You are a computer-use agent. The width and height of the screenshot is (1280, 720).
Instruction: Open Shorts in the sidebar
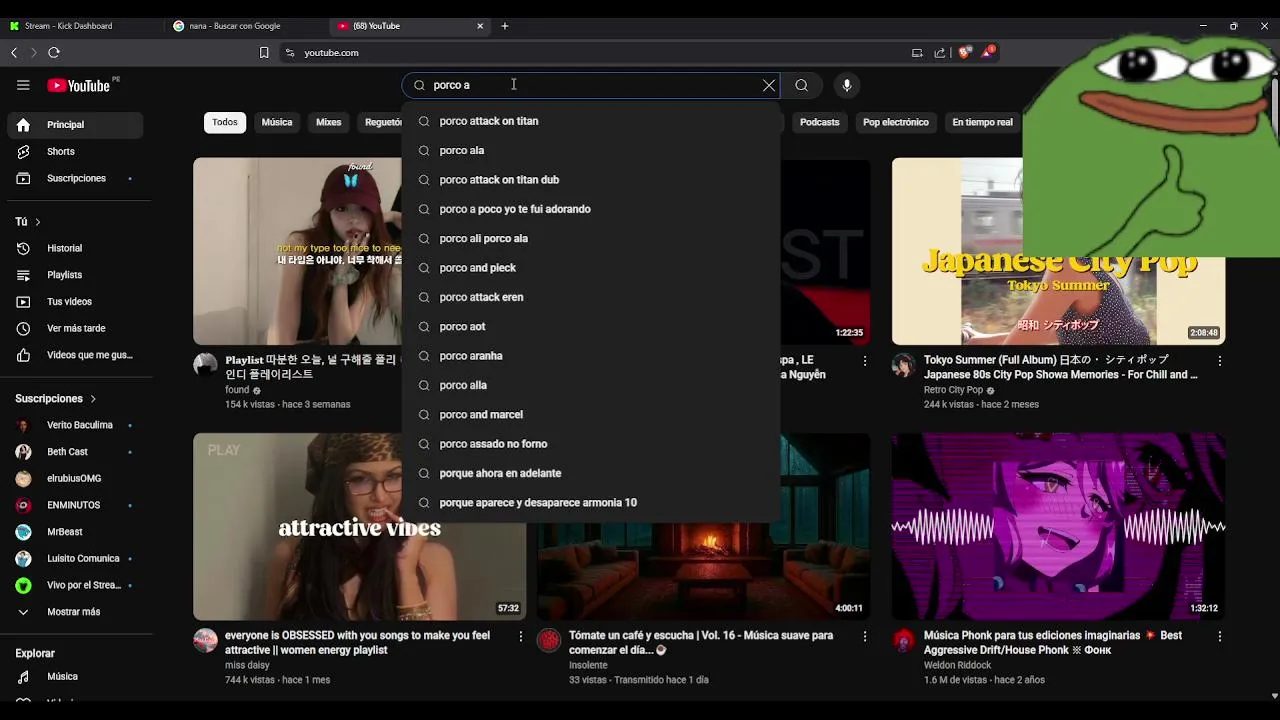point(76,152)
